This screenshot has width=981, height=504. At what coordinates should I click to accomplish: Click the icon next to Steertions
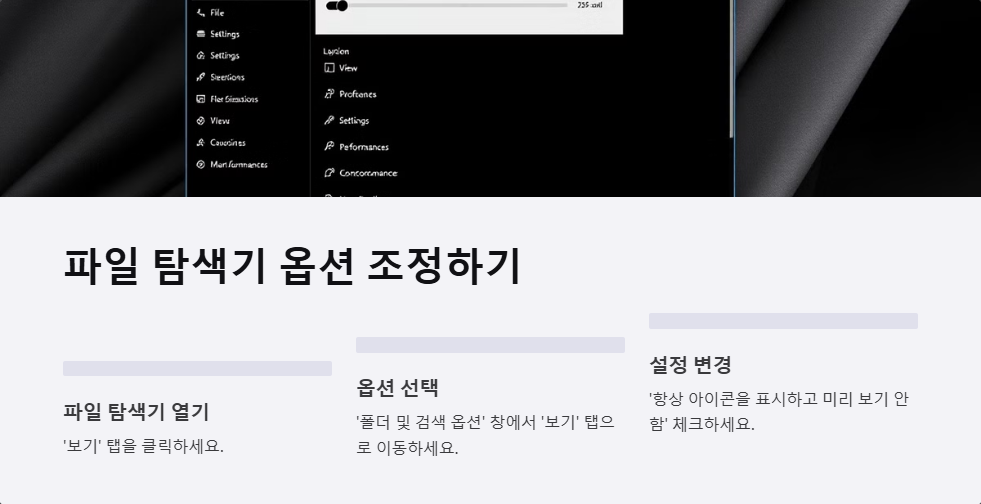coord(200,78)
